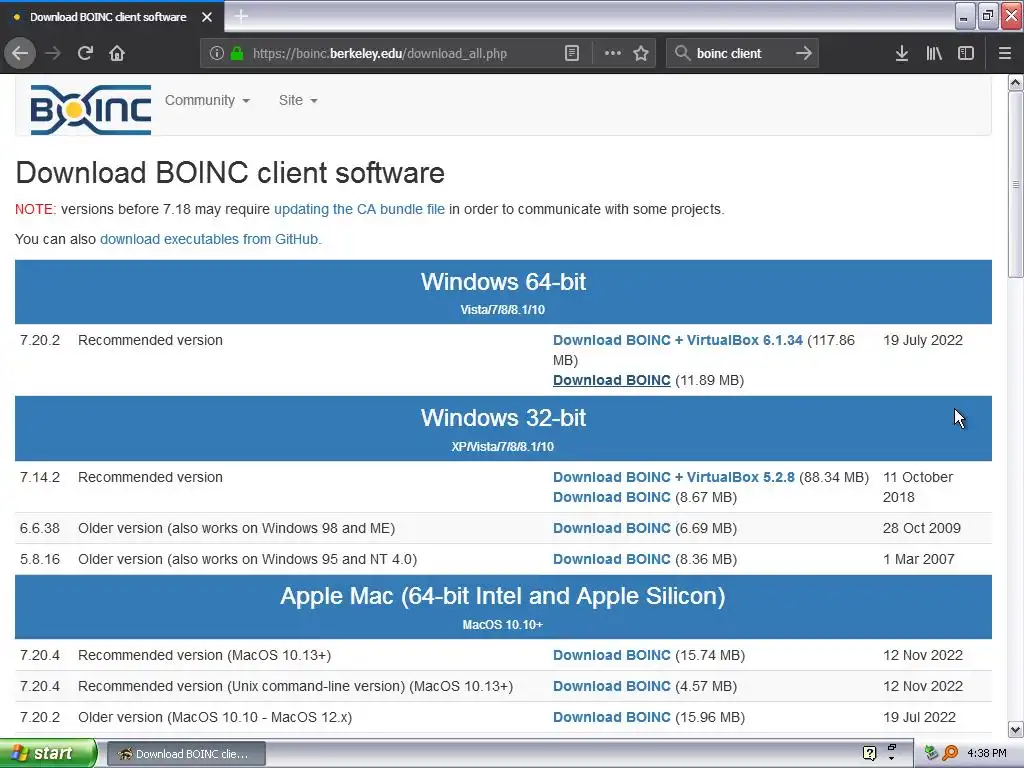Download BOINC 11.89 MB Windows 64-bit
The width and height of the screenshot is (1024, 768).
tap(612, 380)
